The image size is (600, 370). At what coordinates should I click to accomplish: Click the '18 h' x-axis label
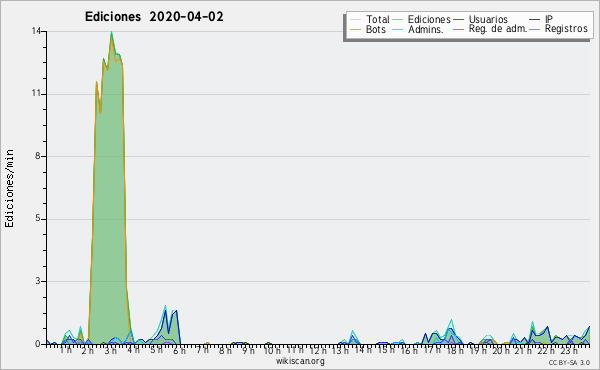click(x=455, y=350)
